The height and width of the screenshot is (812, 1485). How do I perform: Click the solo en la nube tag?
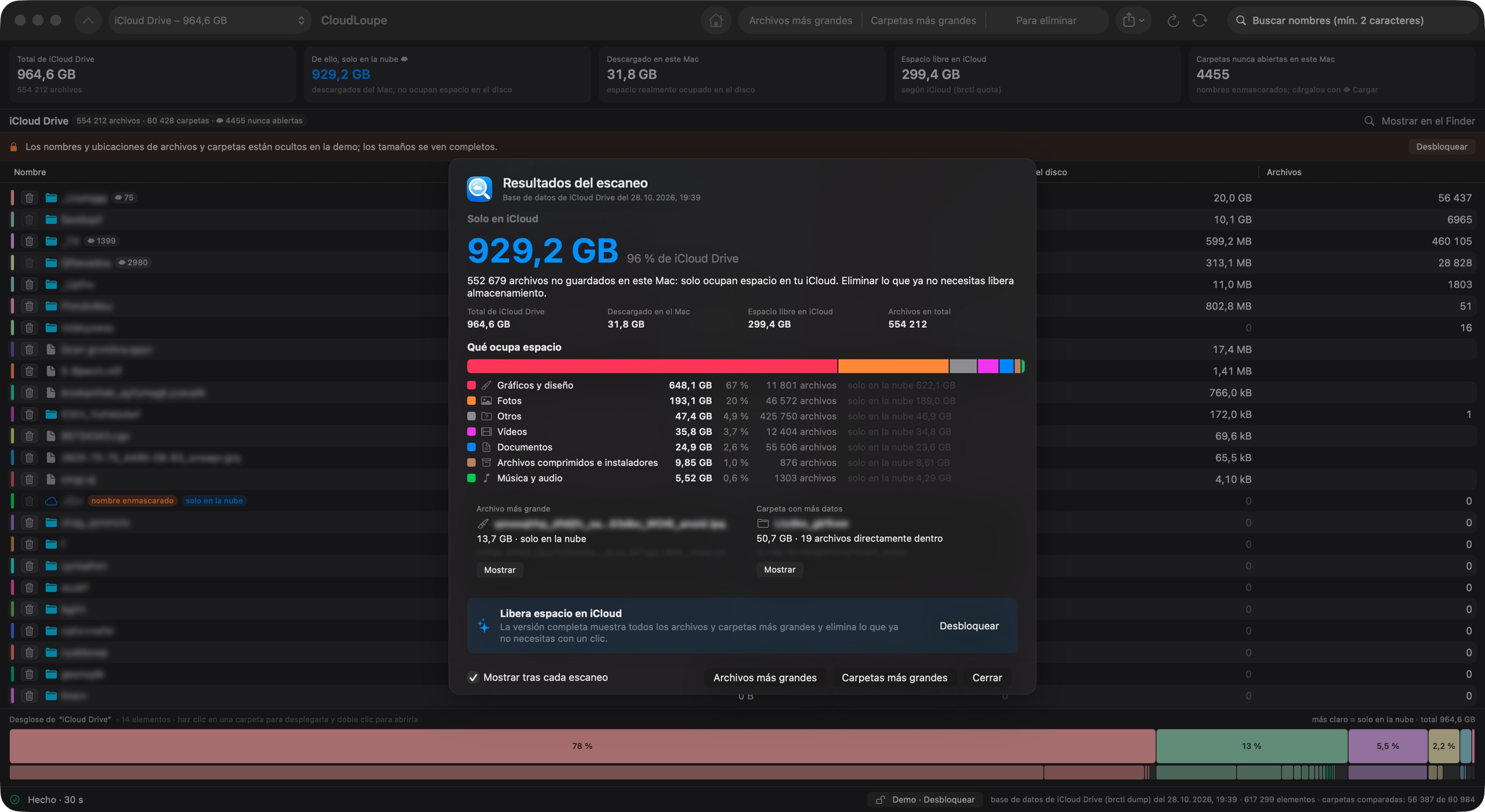pyautogui.click(x=214, y=501)
